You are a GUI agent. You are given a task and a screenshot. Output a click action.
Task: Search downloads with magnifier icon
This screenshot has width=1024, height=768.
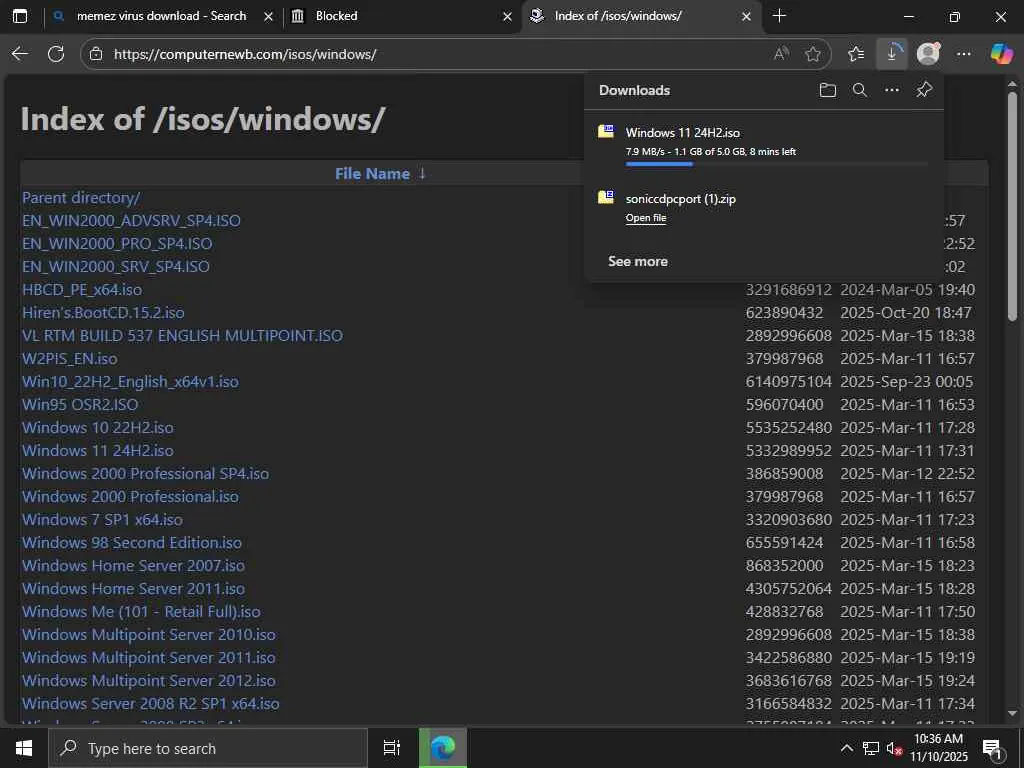(860, 90)
